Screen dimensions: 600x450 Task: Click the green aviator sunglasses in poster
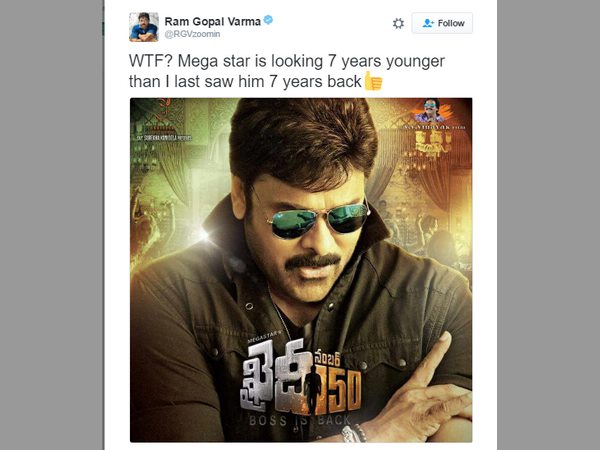pos(318,221)
